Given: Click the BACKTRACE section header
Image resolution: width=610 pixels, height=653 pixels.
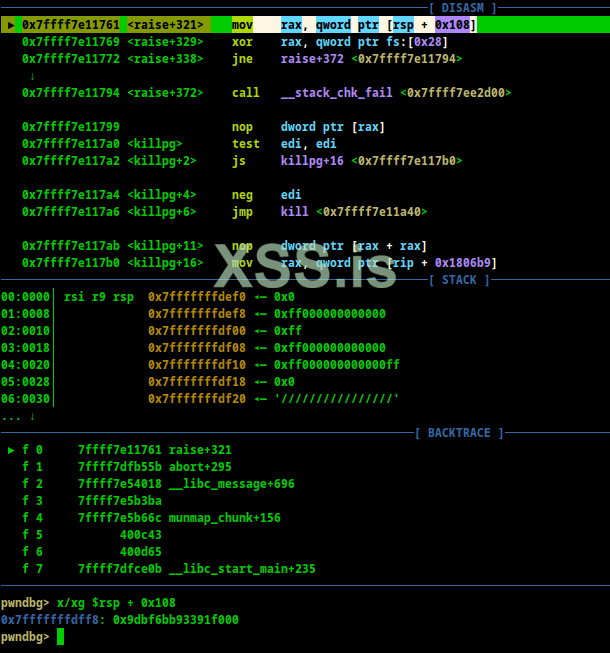Looking at the screenshot, I should click(x=459, y=433).
